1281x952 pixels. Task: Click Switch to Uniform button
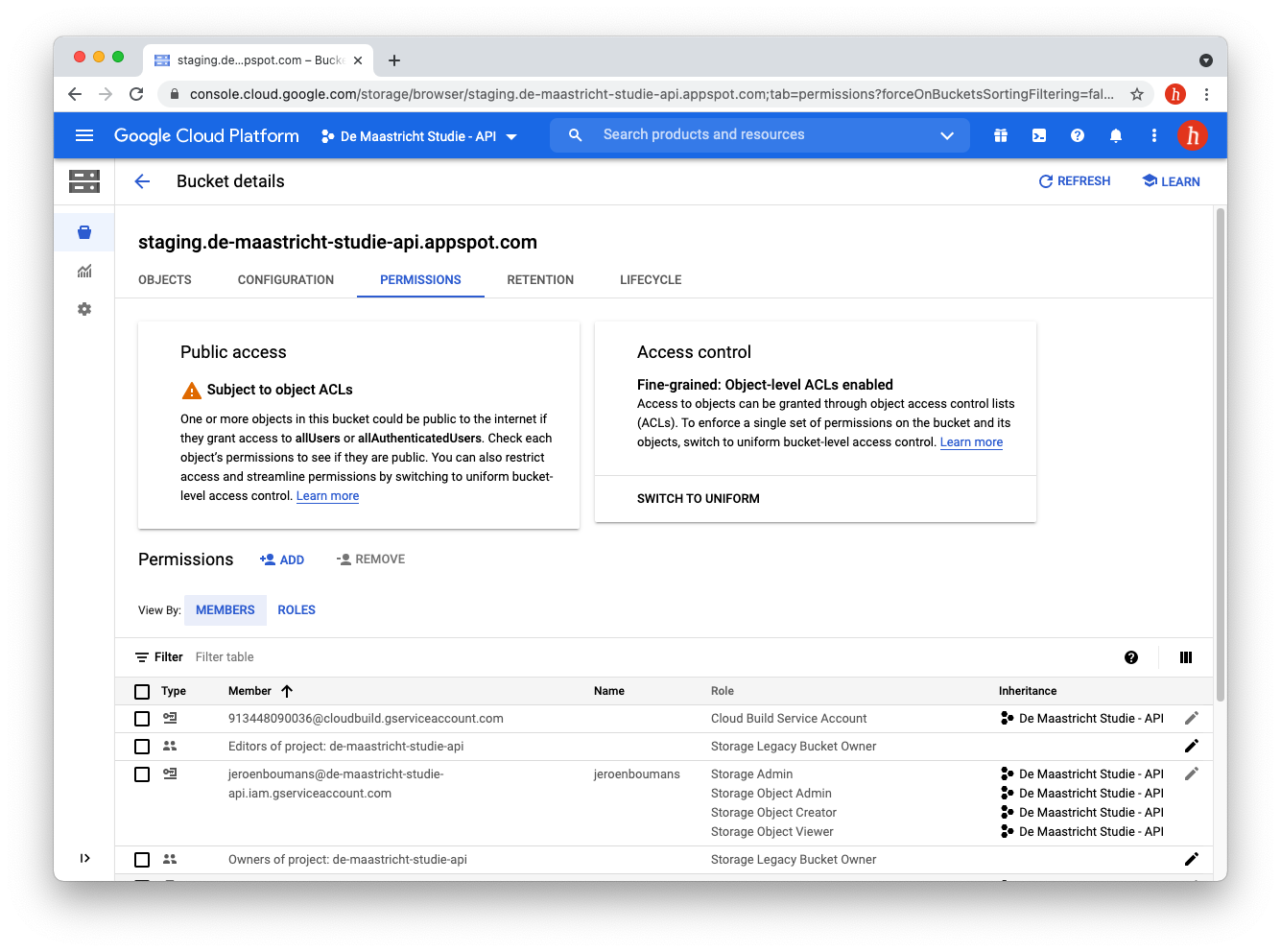pyautogui.click(x=699, y=499)
